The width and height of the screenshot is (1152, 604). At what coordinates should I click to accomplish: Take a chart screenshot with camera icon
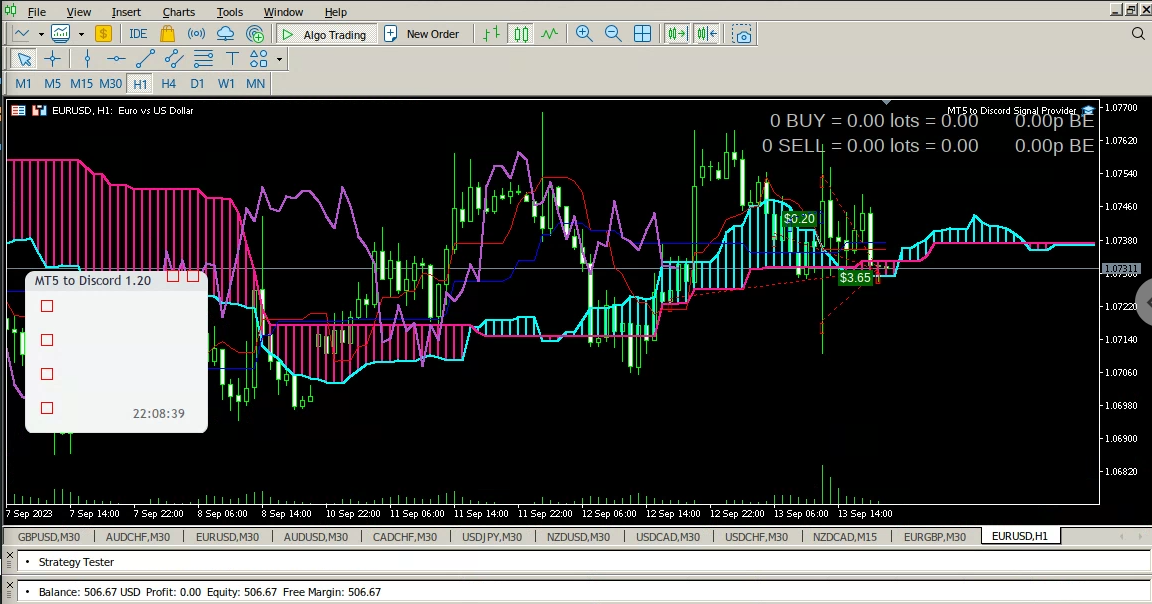coord(742,34)
